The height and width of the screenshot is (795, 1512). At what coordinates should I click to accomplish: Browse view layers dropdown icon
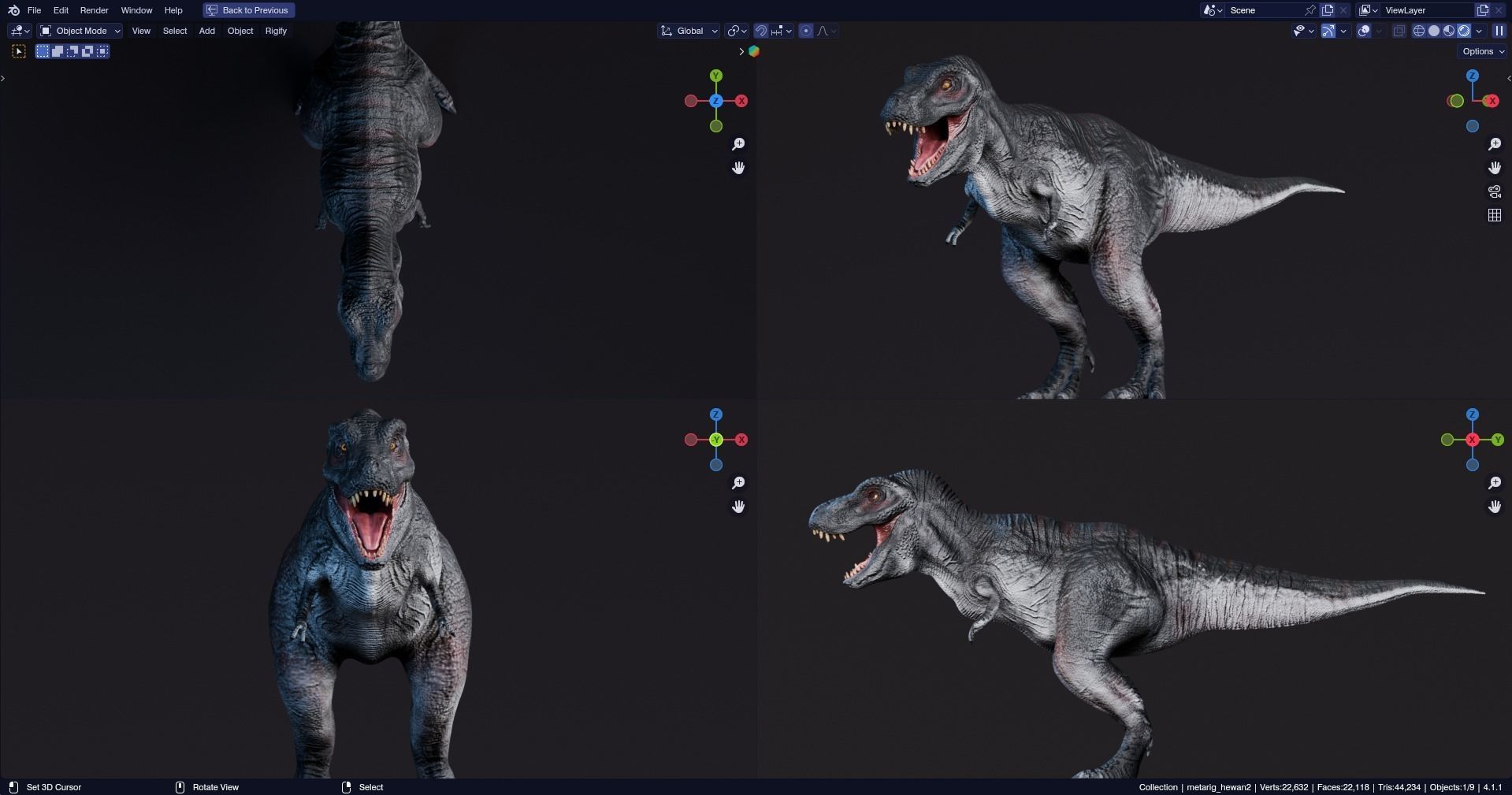[x=1369, y=10]
